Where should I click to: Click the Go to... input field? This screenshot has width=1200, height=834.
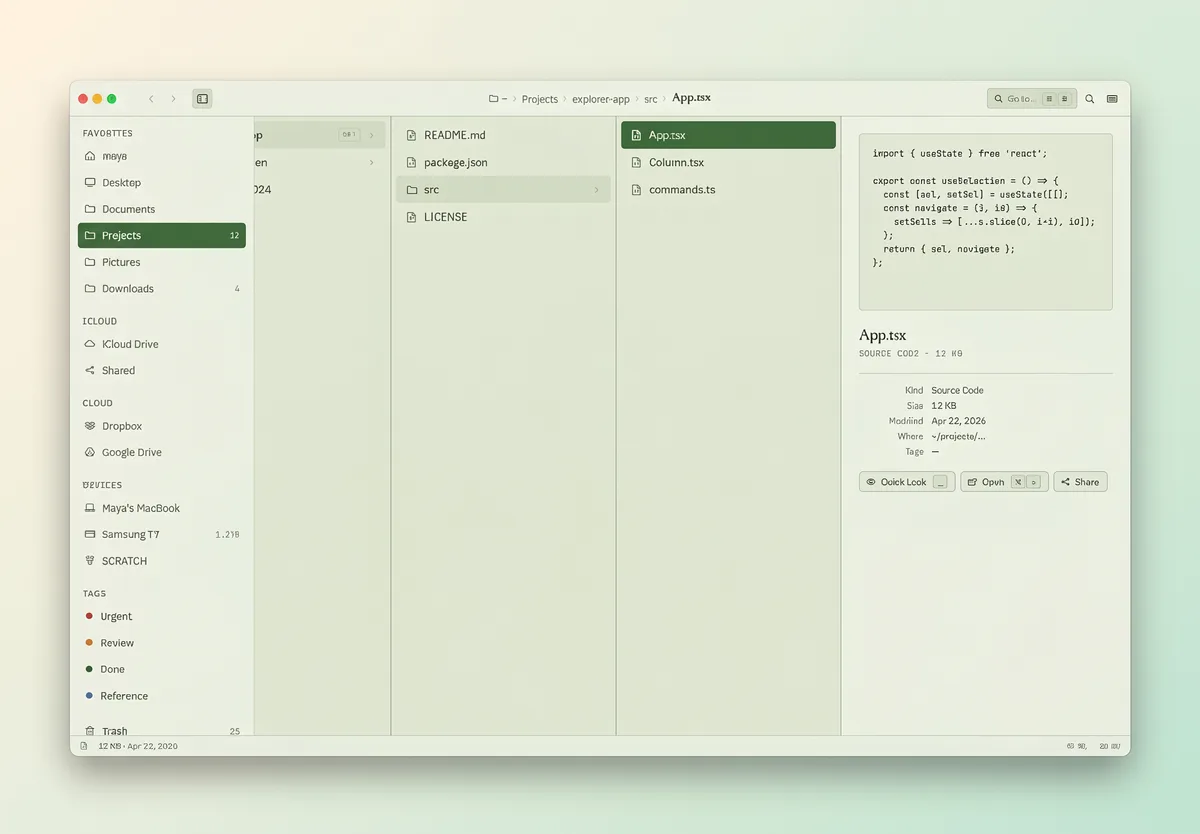(x=1032, y=99)
